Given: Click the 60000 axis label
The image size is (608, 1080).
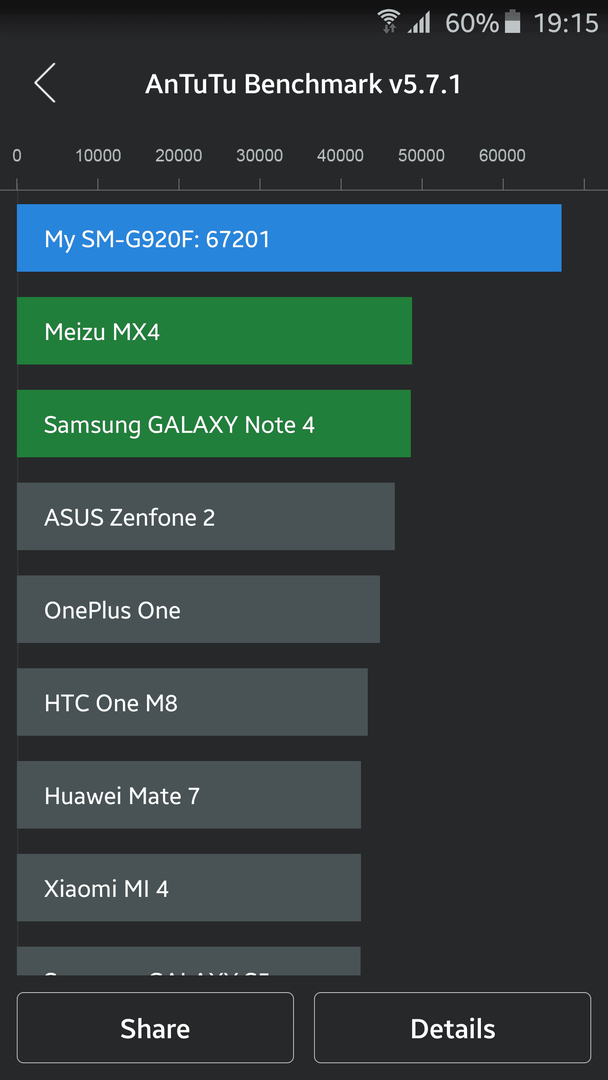Looking at the screenshot, I should pos(503,156).
